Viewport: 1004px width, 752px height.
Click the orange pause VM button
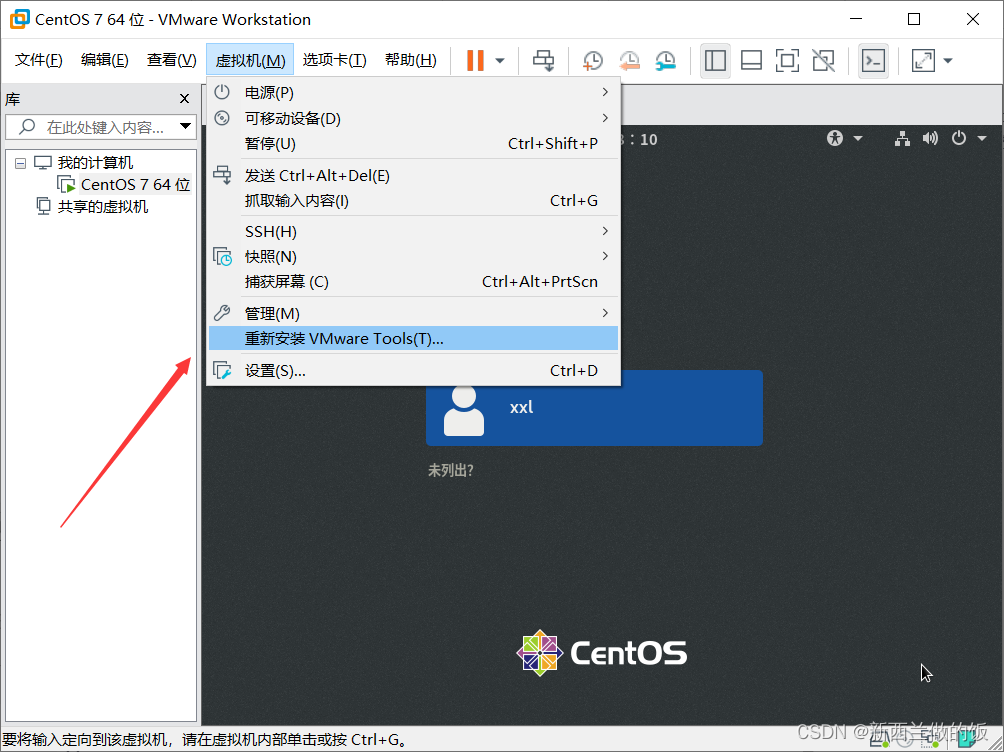[474, 61]
